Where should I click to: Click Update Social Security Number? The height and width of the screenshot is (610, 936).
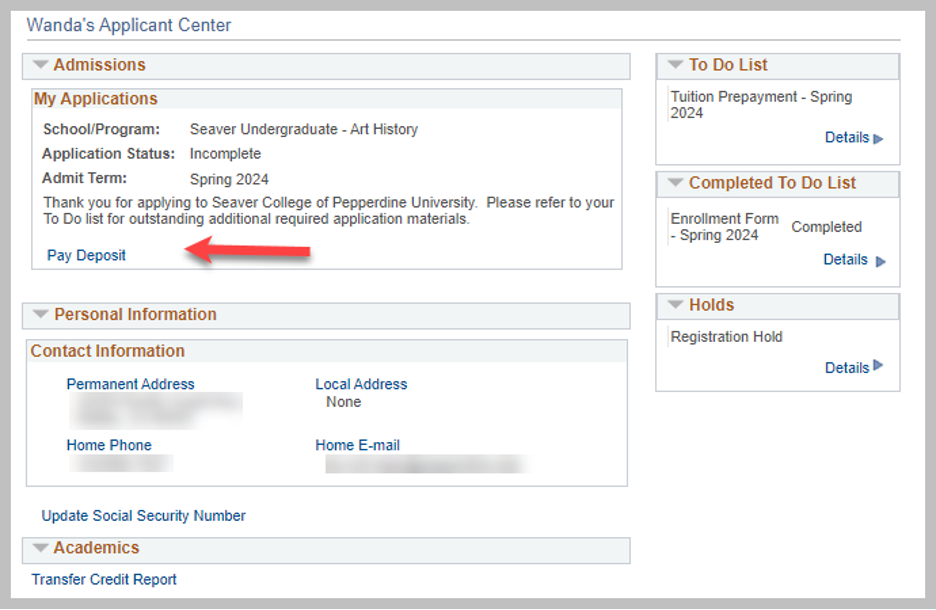tap(143, 516)
